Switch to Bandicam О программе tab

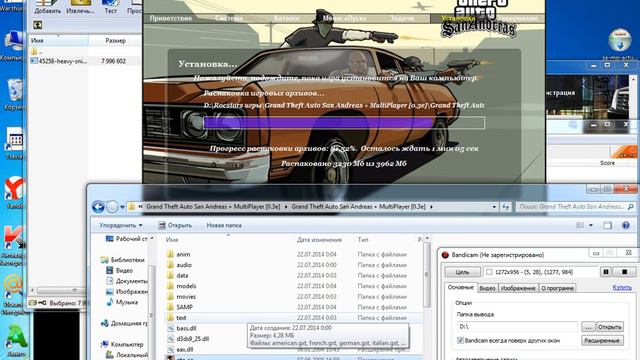[x=557, y=288]
